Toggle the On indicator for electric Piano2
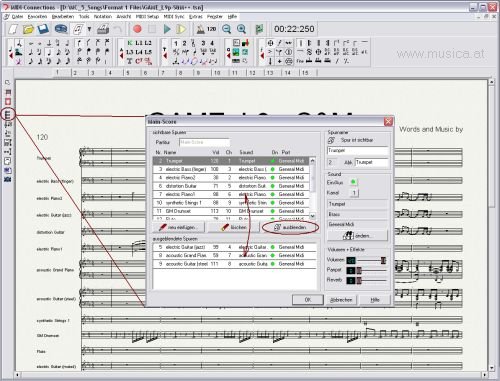 click(273, 178)
